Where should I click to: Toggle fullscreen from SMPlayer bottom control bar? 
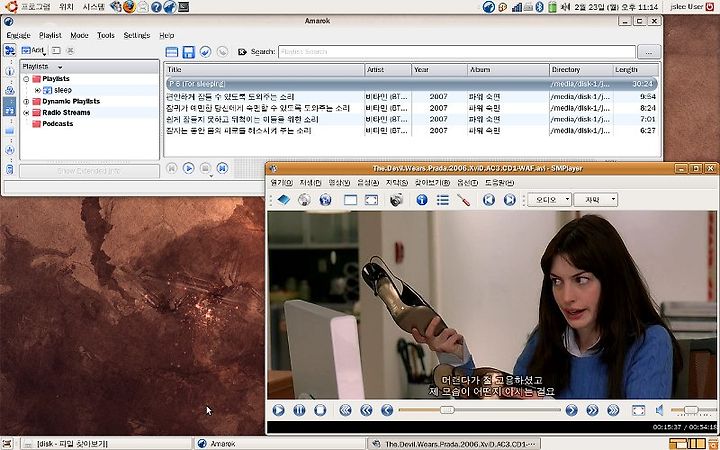point(638,410)
